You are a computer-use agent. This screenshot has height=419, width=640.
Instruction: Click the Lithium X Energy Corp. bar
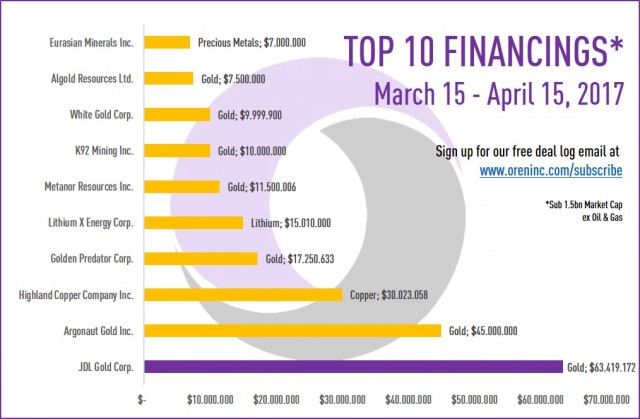tap(193, 223)
